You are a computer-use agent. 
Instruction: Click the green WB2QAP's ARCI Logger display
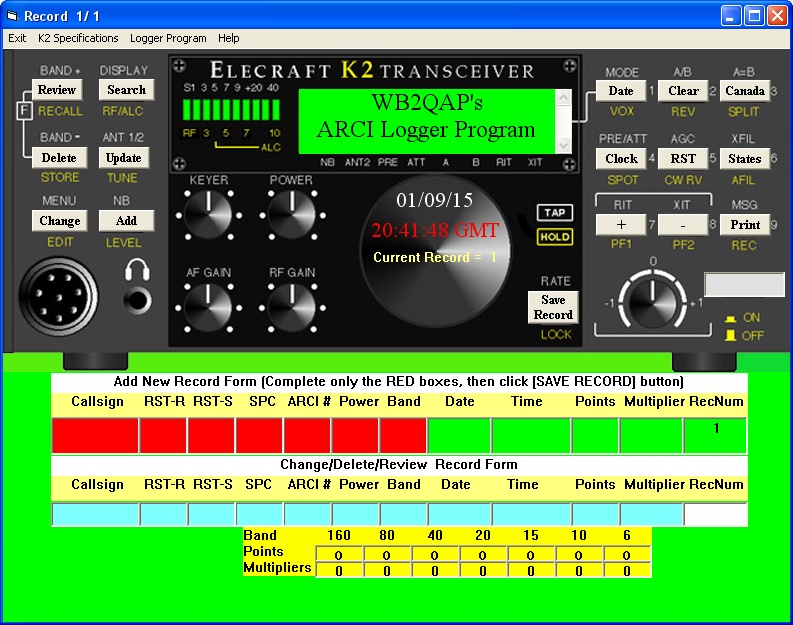click(x=427, y=121)
